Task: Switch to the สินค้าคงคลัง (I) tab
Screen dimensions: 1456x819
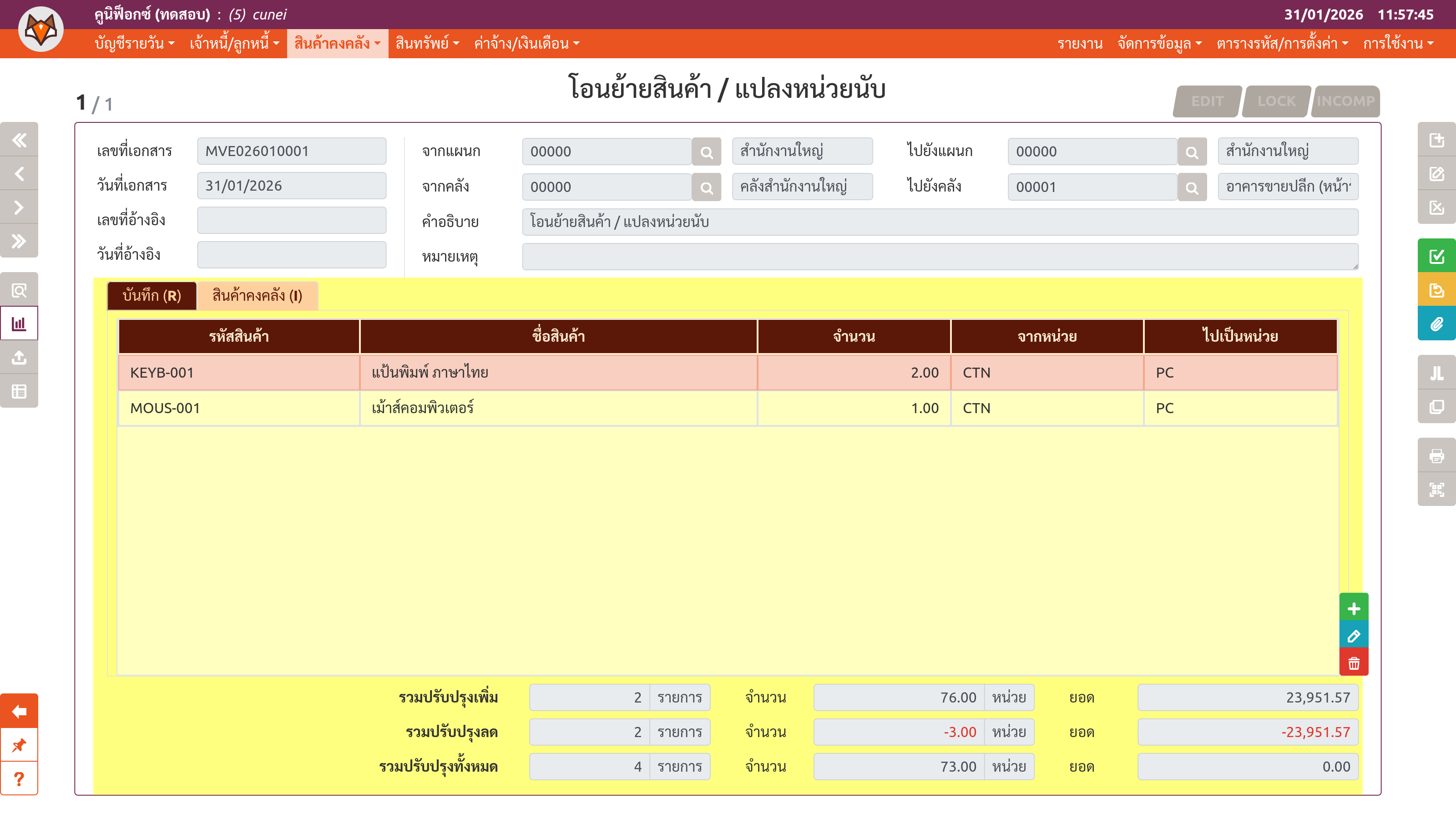Action: point(257,296)
